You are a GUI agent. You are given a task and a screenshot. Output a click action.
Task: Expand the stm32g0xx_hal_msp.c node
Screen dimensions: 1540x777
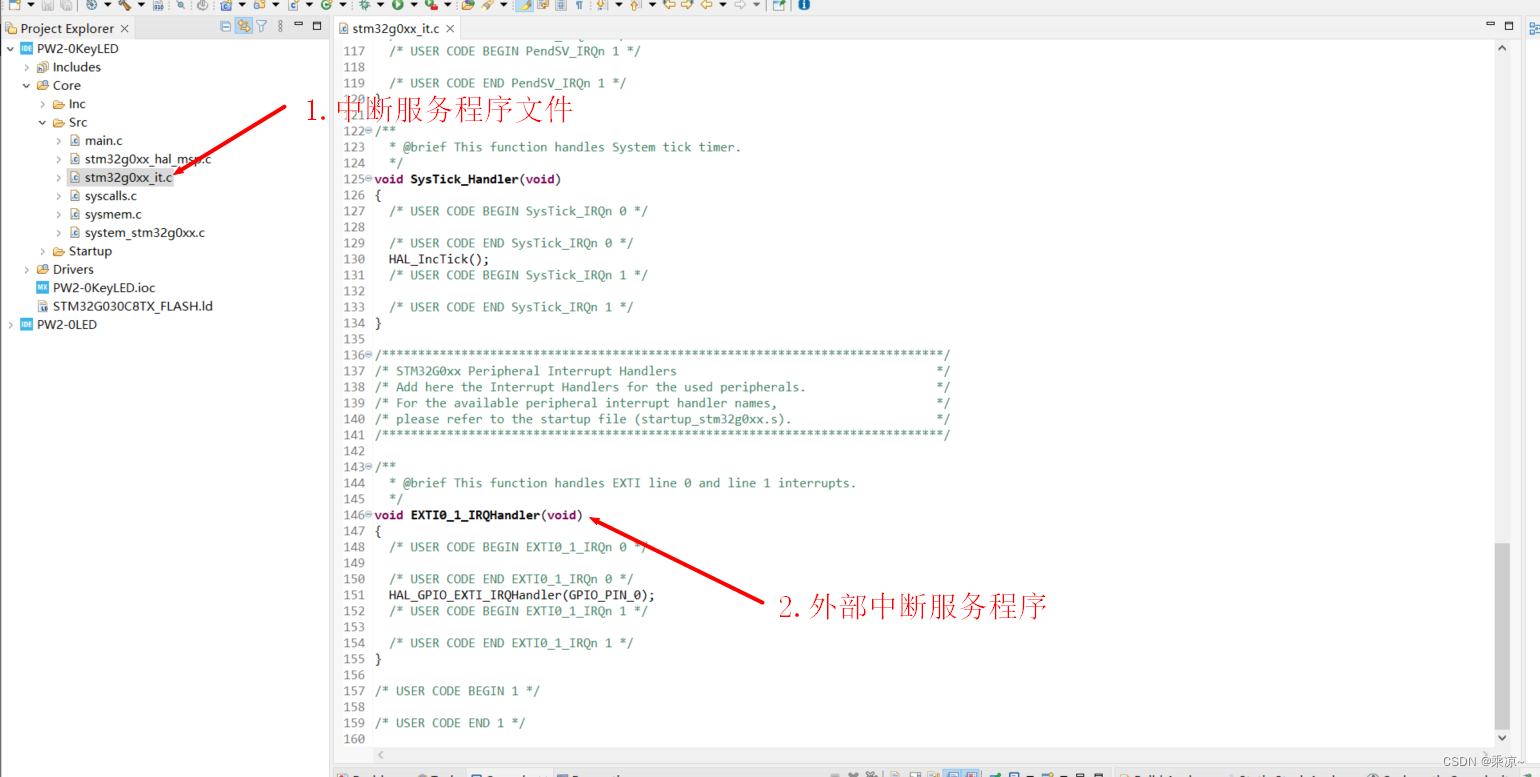(x=58, y=159)
